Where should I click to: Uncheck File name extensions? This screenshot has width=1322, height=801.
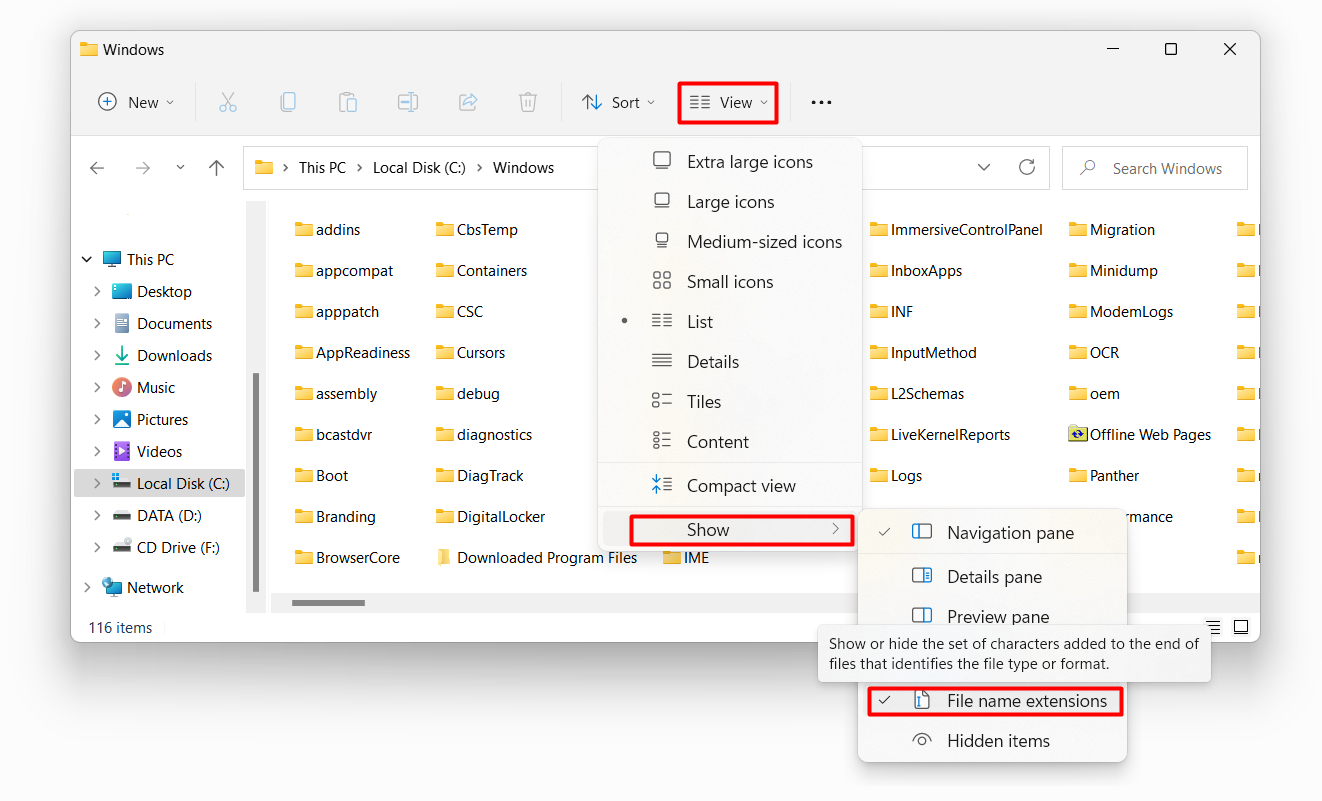(x=994, y=701)
